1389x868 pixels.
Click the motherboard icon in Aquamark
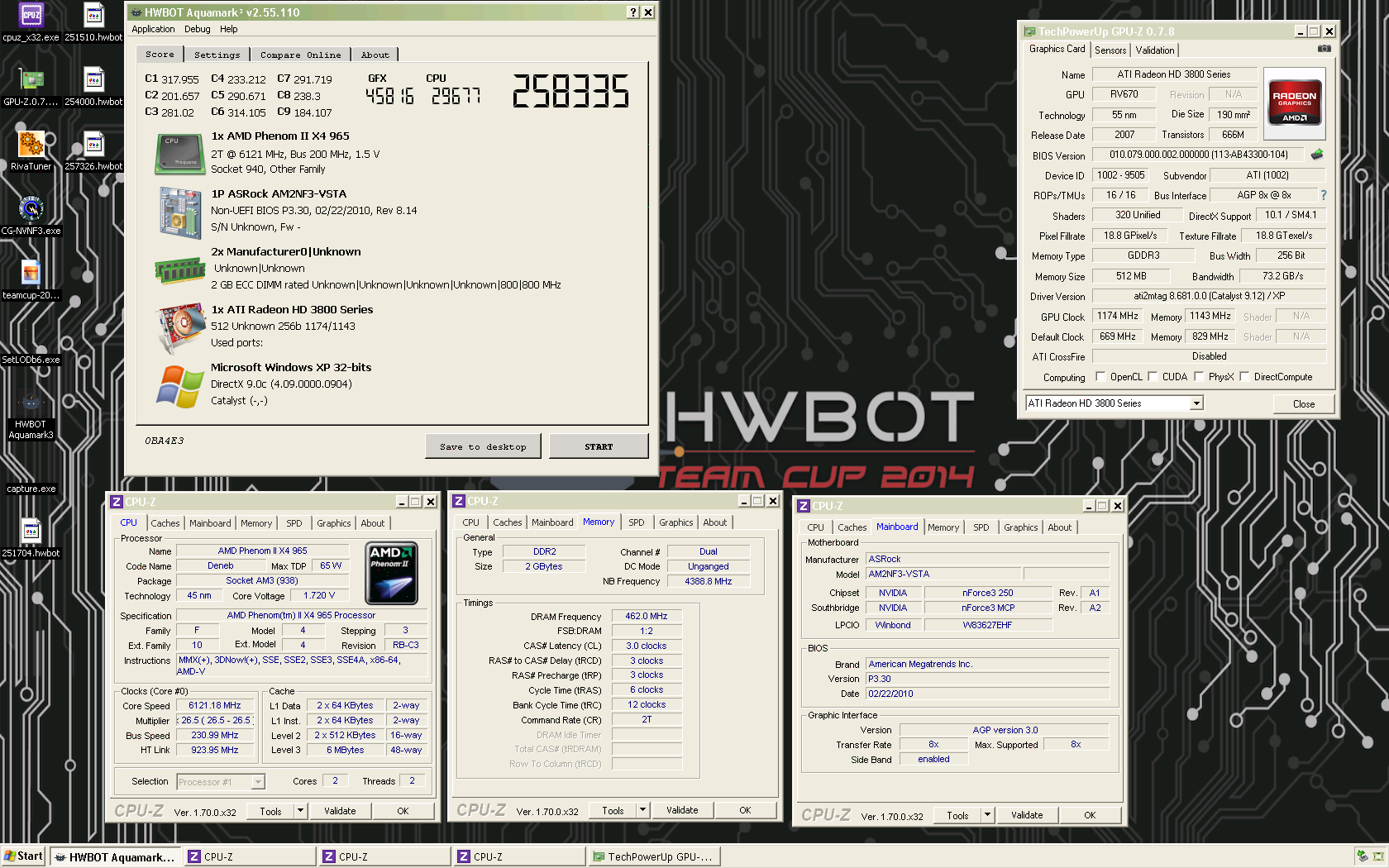(180, 212)
